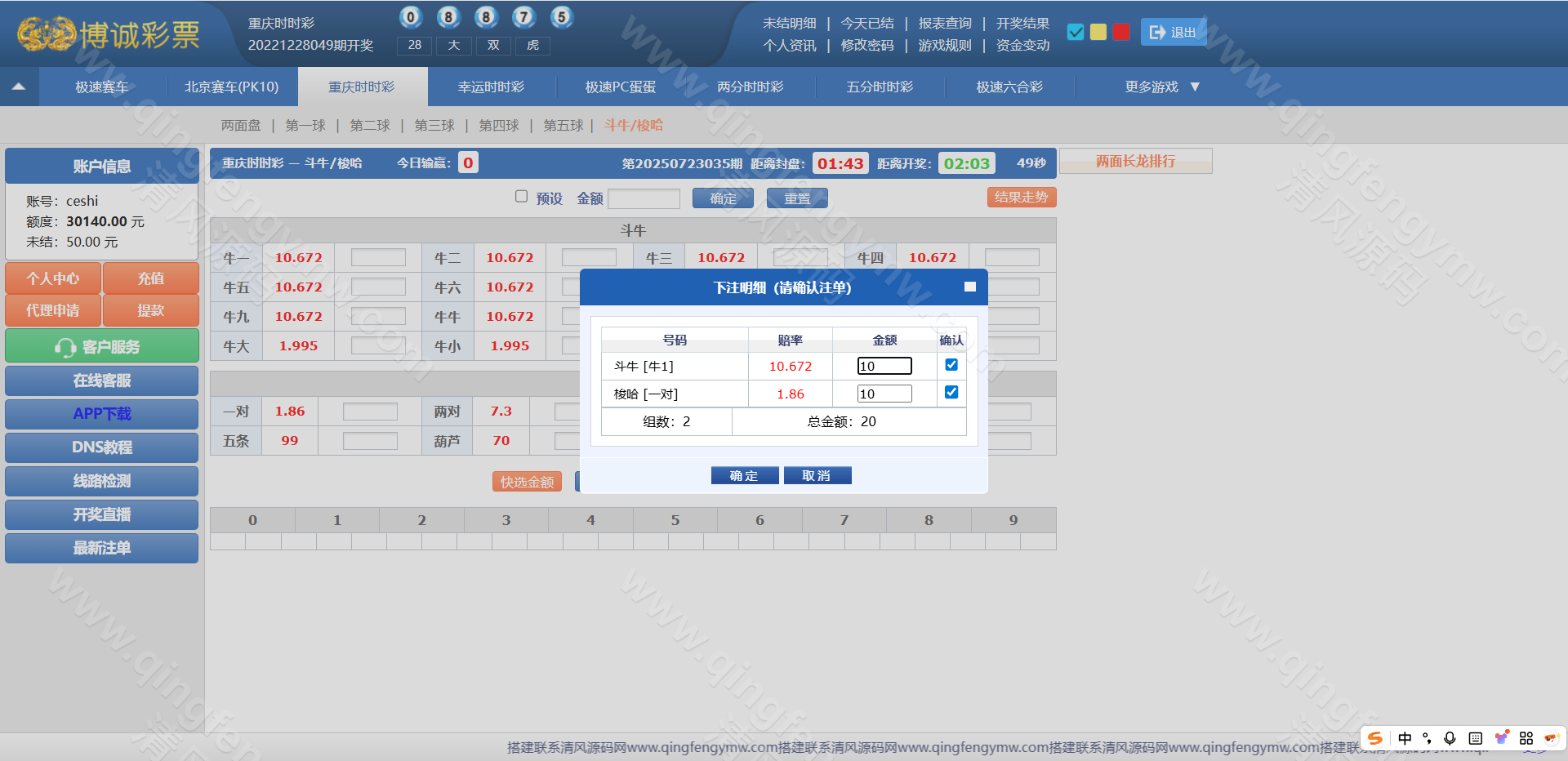Click the headset customer service button
Viewport: 1568px width, 761px height.
tap(102, 346)
